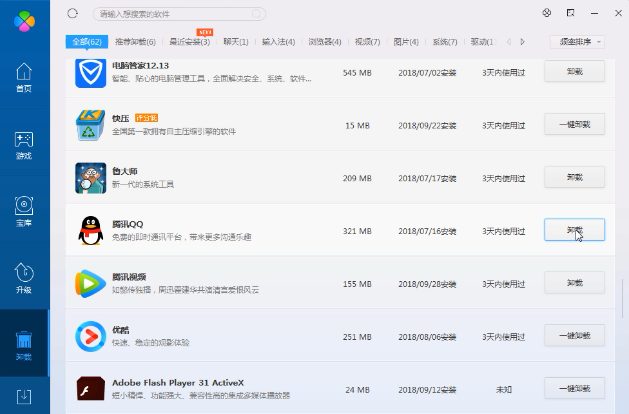Open the 首页 home sidebar icon
The image size is (629, 414).
(24, 77)
